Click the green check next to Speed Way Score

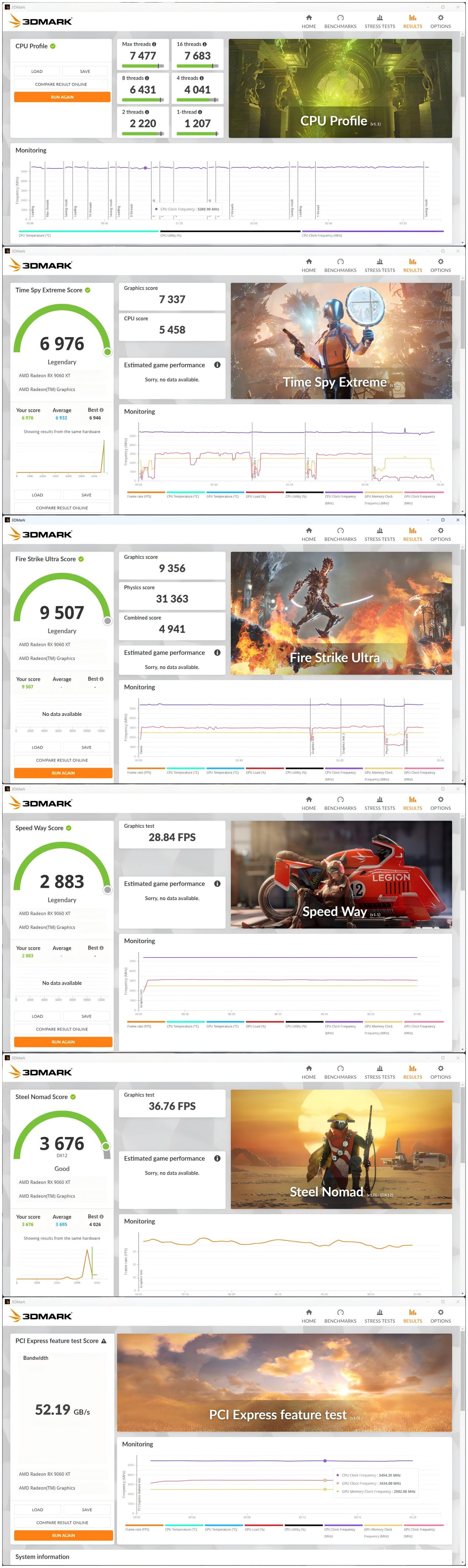point(69,828)
